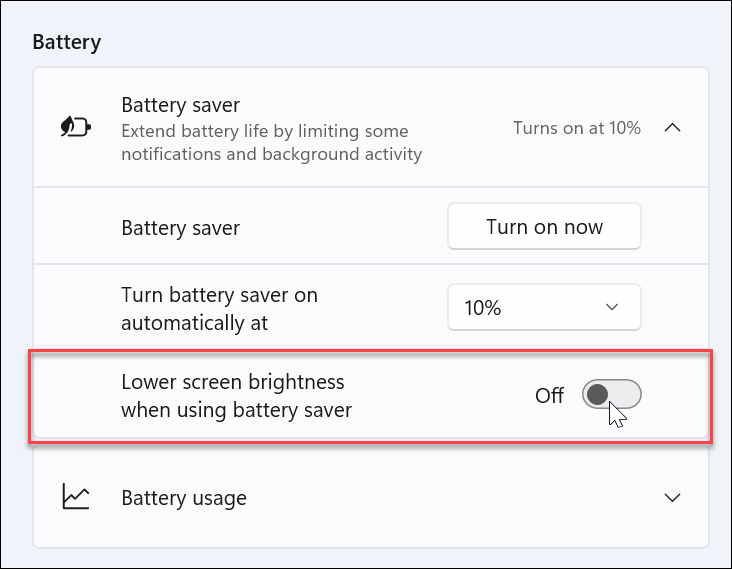Click Battery saver label beside Turn on now
This screenshot has width=732, height=569.
(x=180, y=228)
